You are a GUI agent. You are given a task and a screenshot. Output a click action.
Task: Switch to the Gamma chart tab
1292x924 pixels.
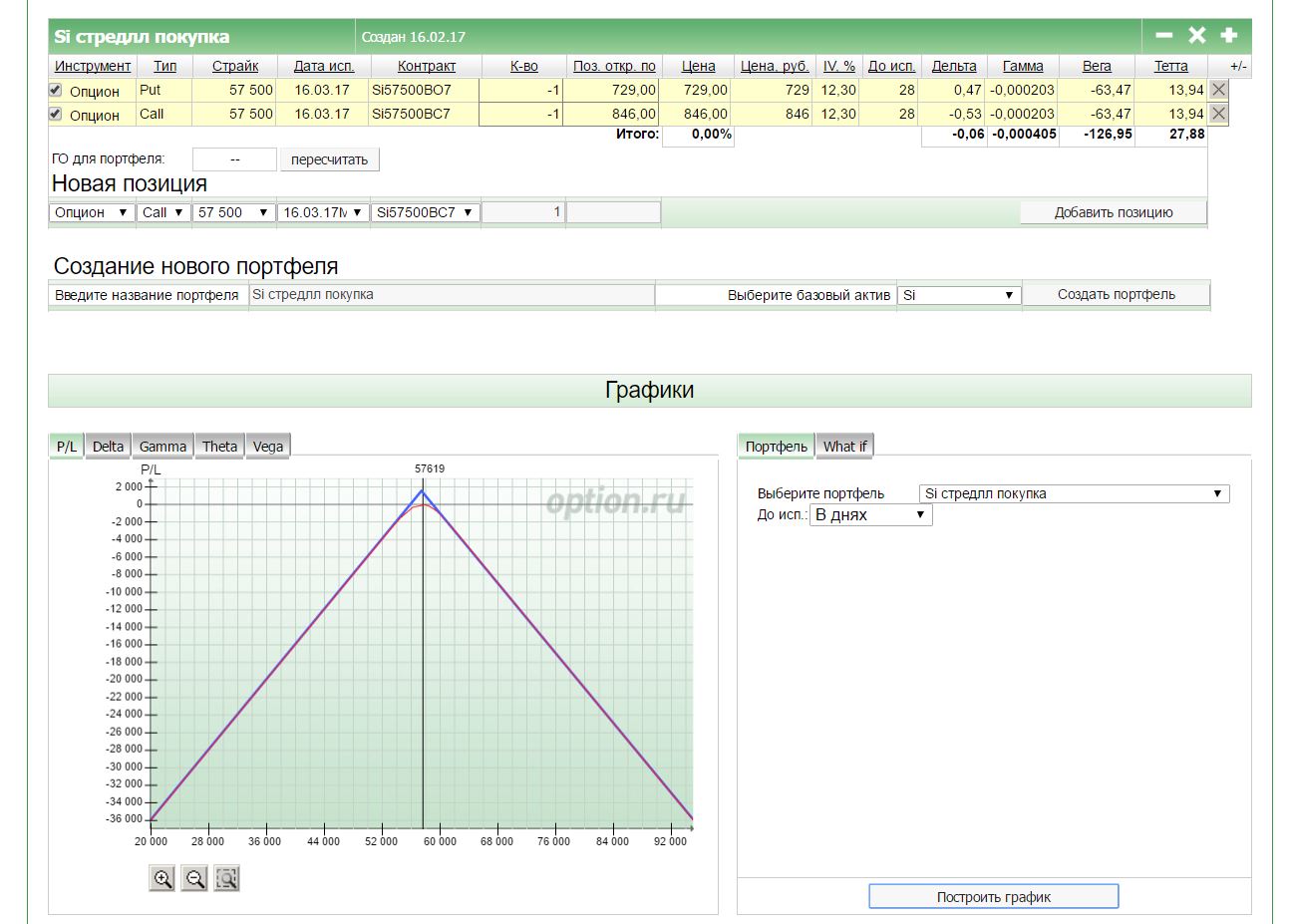162,447
